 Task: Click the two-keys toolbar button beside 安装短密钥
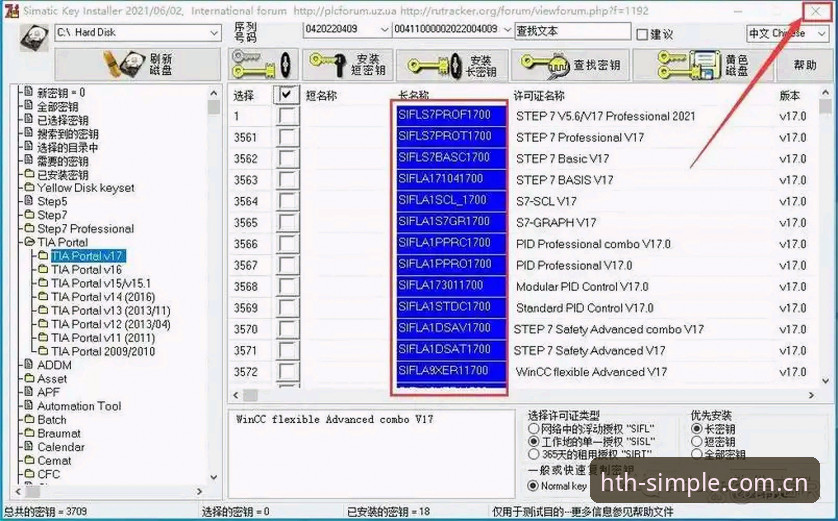coord(263,65)
